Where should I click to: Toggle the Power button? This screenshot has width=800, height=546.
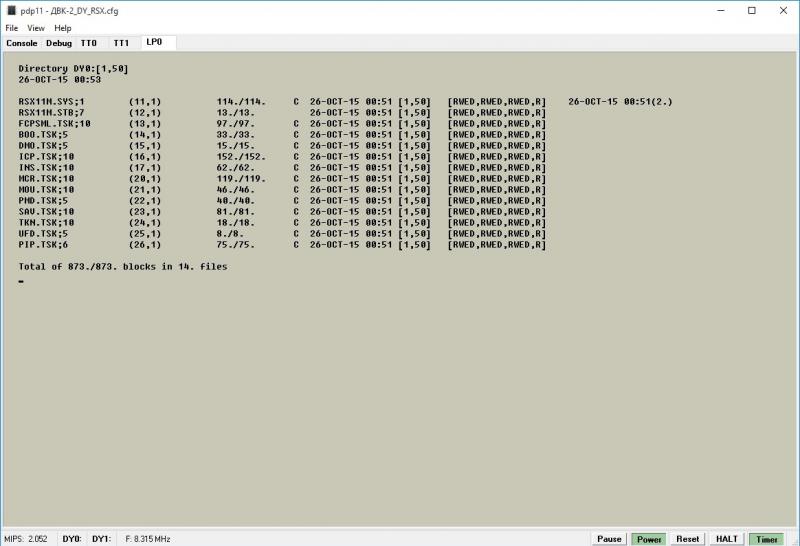coord(649,538)
